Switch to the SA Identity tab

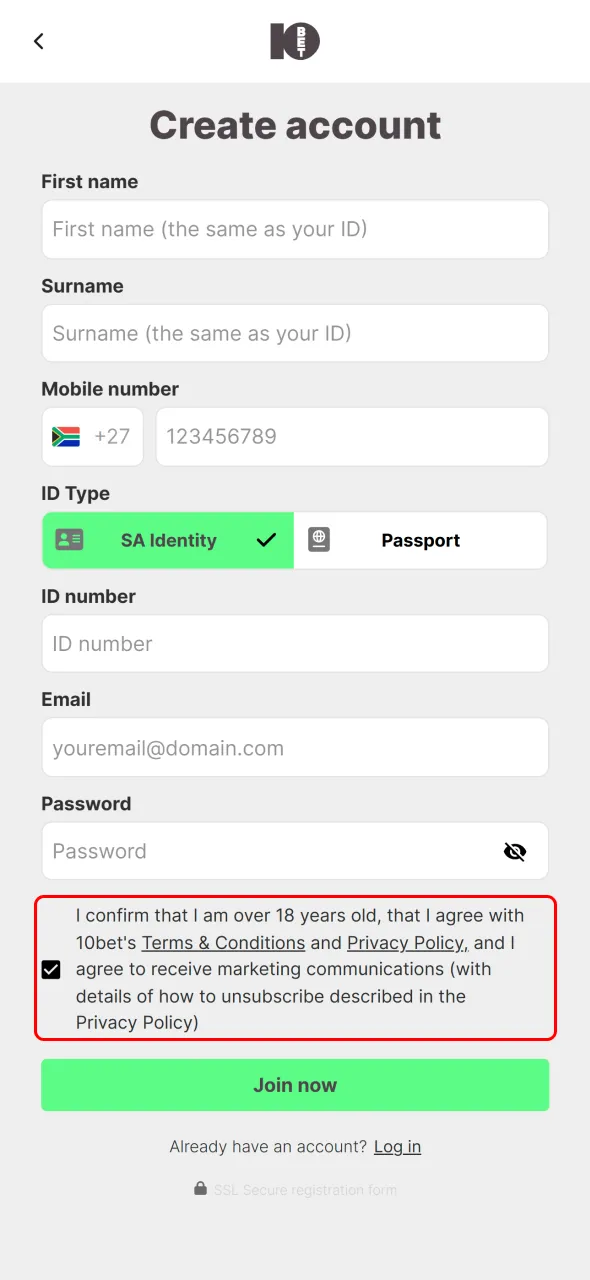168,540
